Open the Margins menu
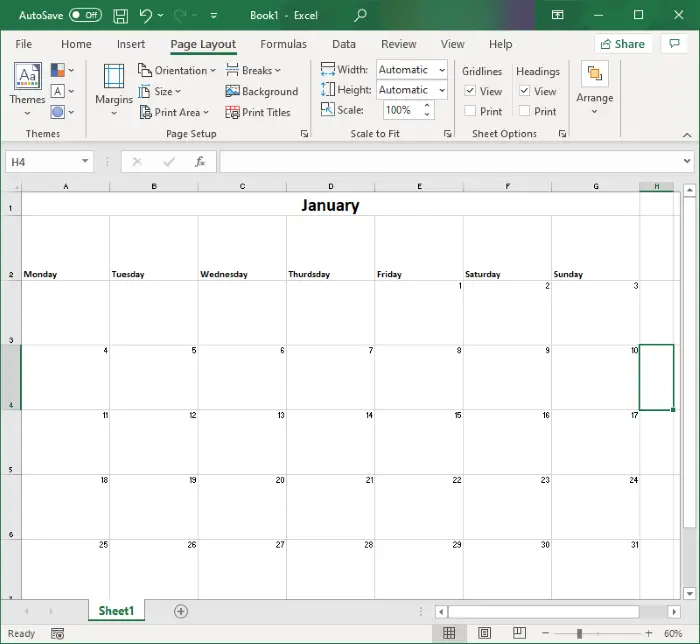The height and width of the screenshot is (644, 700). [114, 89]
